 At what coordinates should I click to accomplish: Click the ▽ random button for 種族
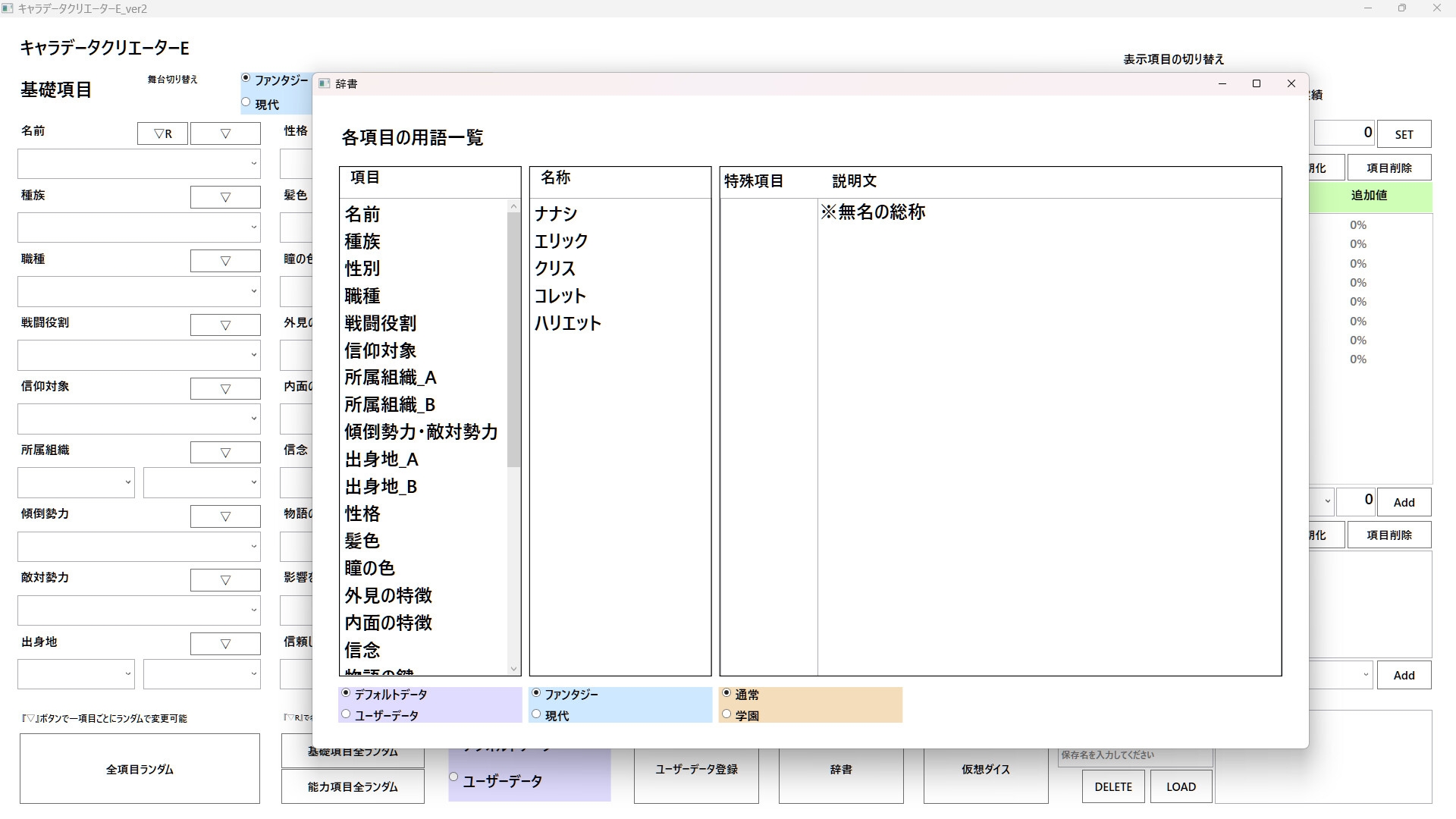pyautogui.click(x=225, y=197)
